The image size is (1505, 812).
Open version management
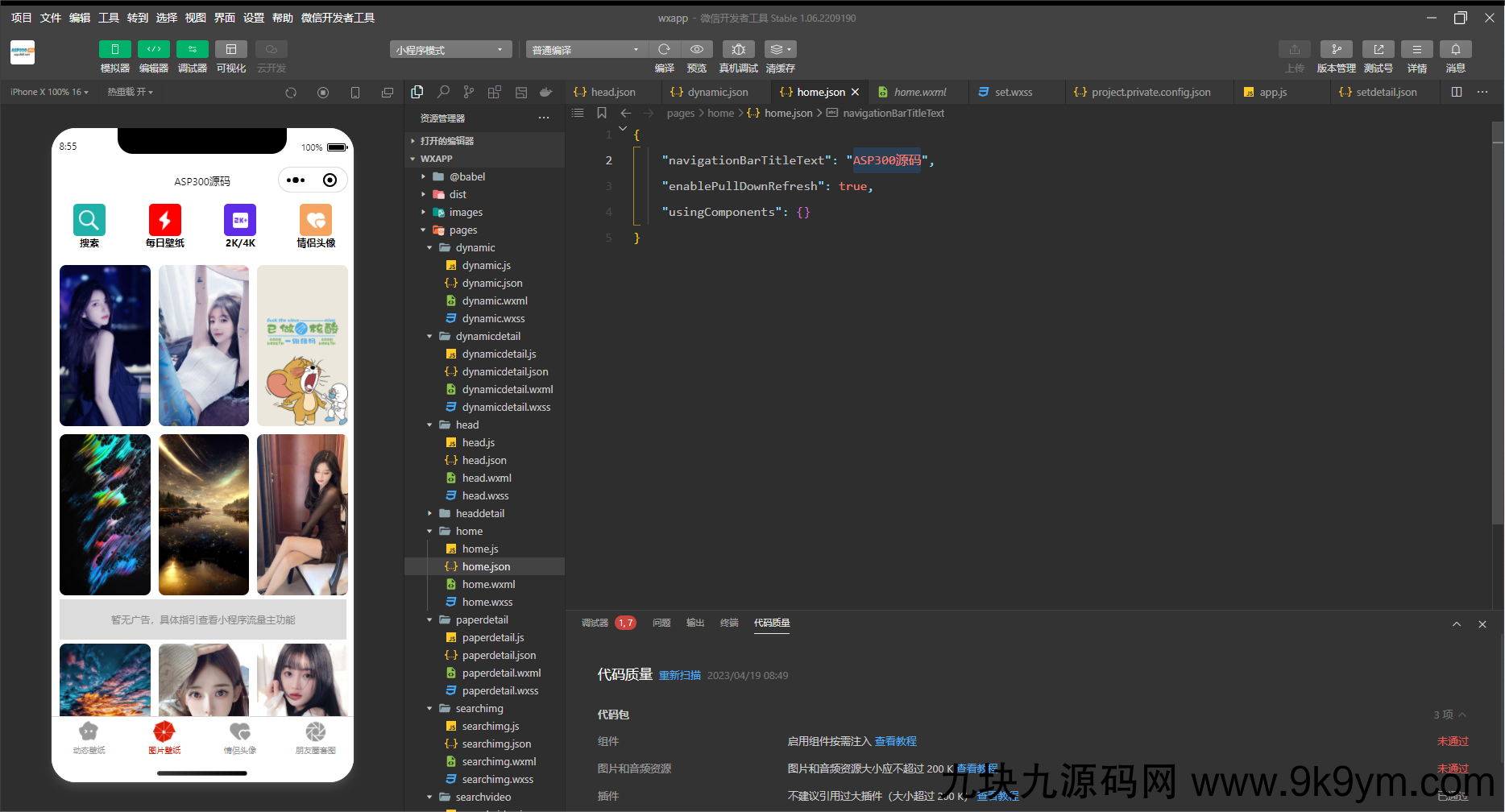1336,50
